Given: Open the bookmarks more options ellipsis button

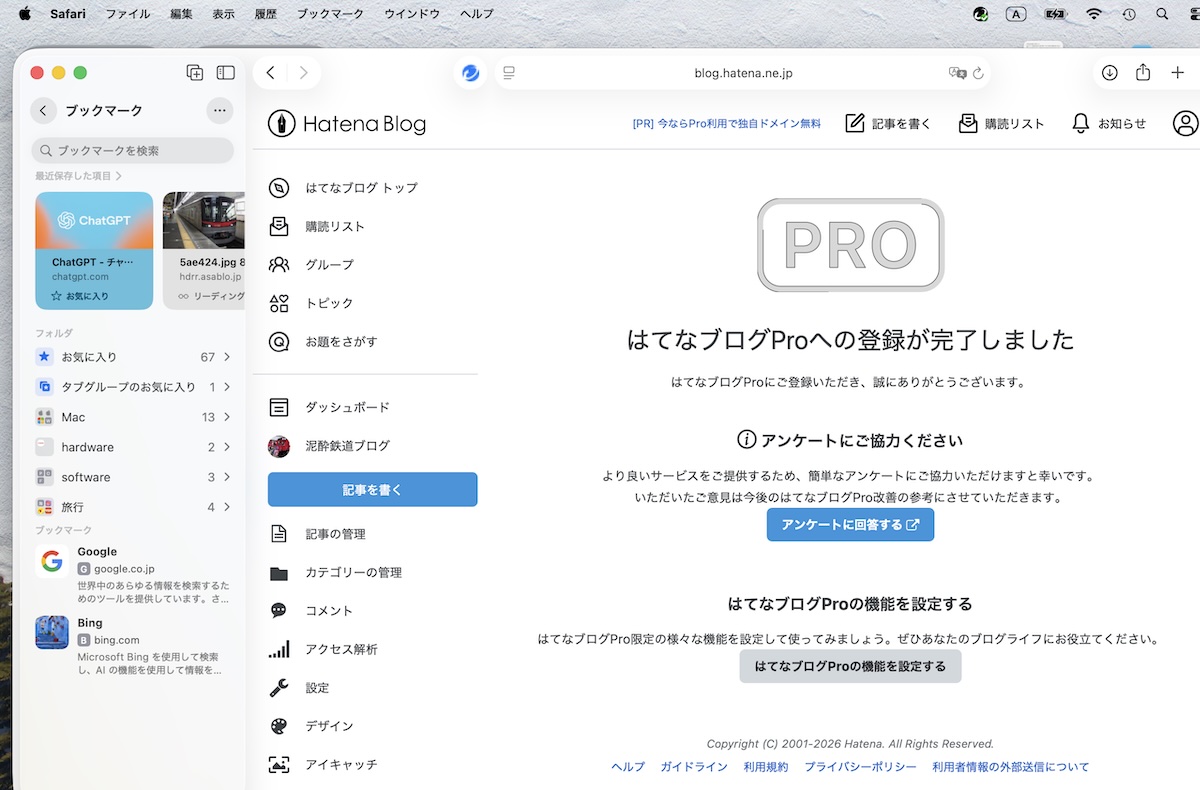Looking at the screenshot, I should coord(220,111).
